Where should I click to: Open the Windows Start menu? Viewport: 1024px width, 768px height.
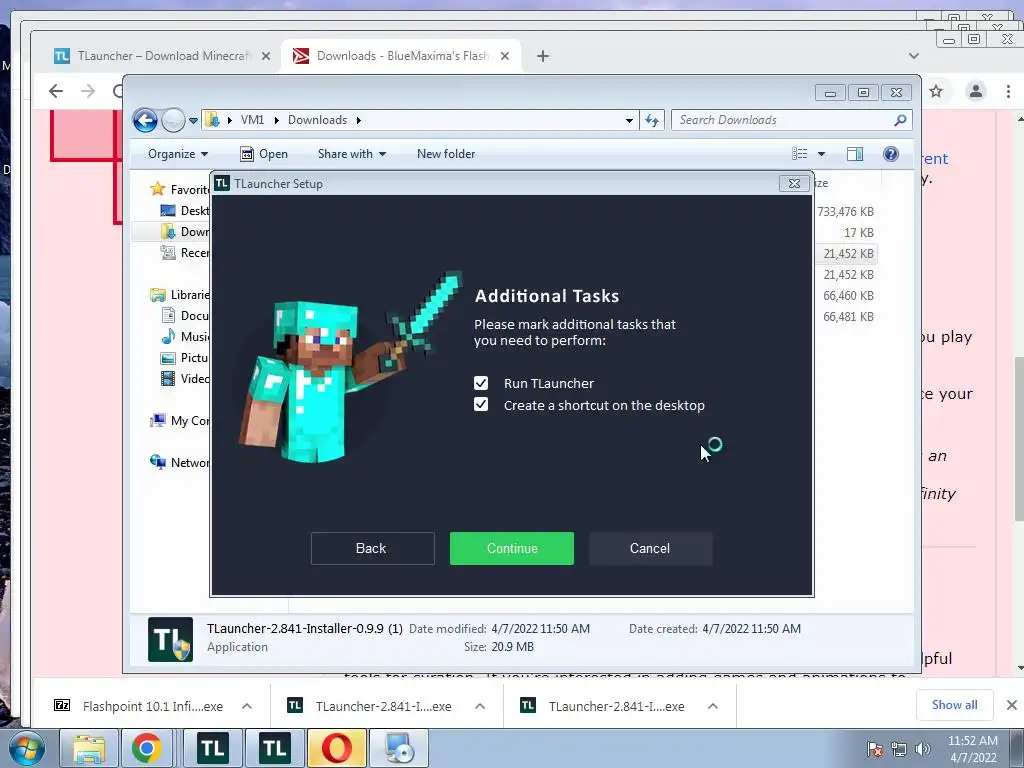coord(26,748)
